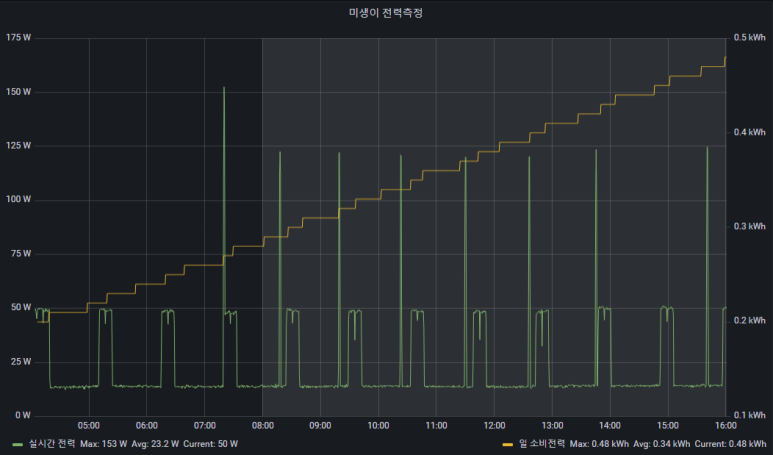Select the 0.4 kWh right axis label
Viewport: 773px width, 455px height.
click(x=750, y=132)
